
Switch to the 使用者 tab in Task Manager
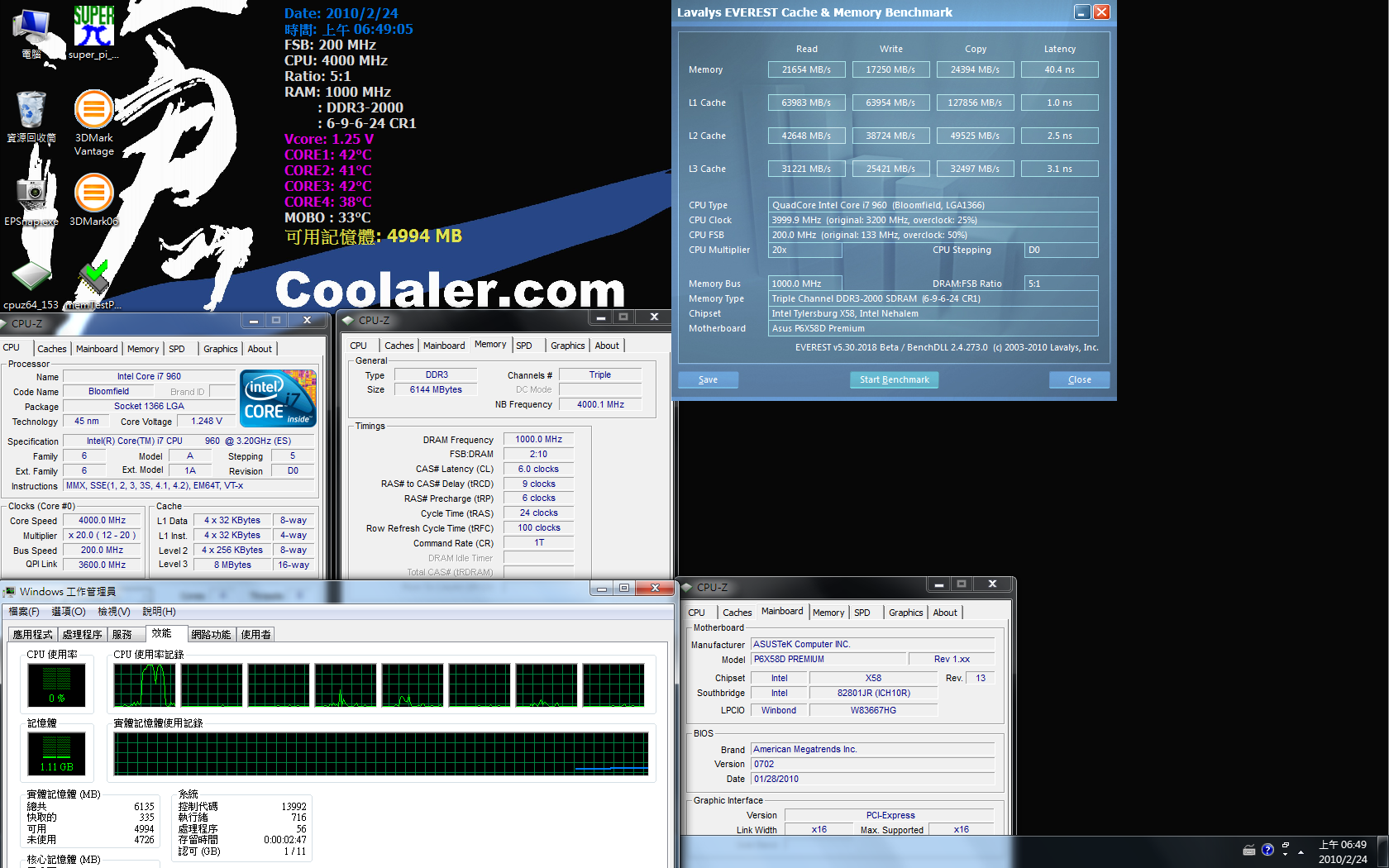[x=255, y=634]
